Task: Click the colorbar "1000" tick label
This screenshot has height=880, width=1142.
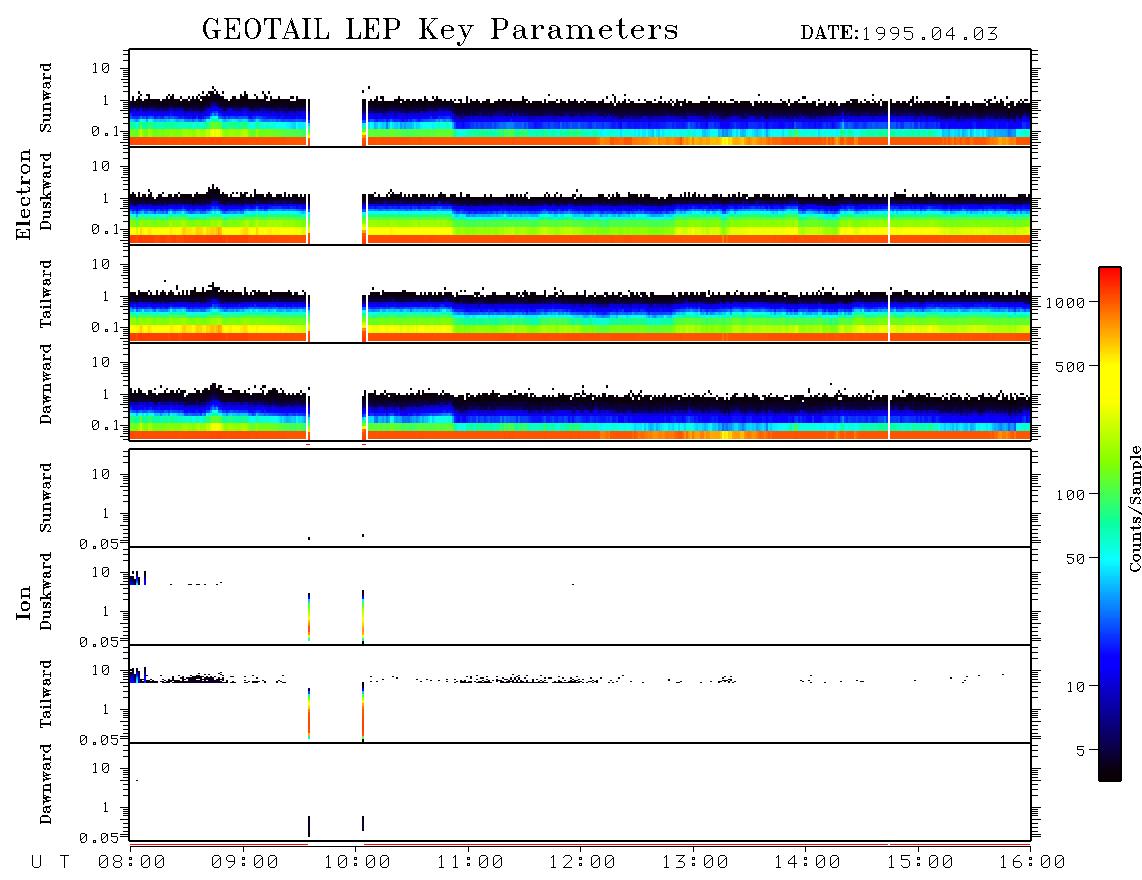Action: (x=1065, y=302)
